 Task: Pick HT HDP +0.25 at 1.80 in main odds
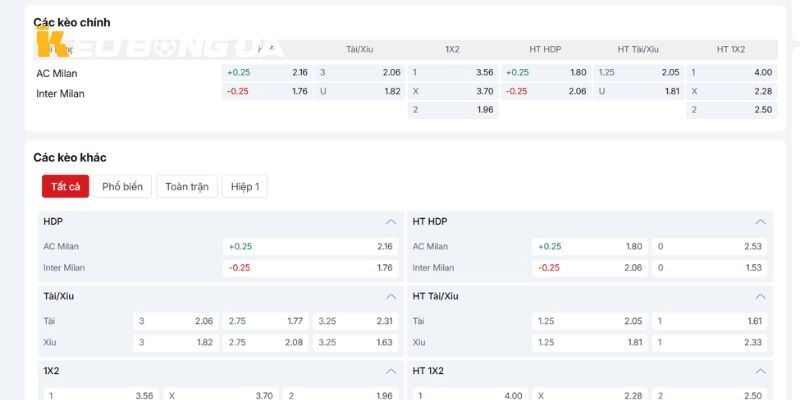[546, 72]
